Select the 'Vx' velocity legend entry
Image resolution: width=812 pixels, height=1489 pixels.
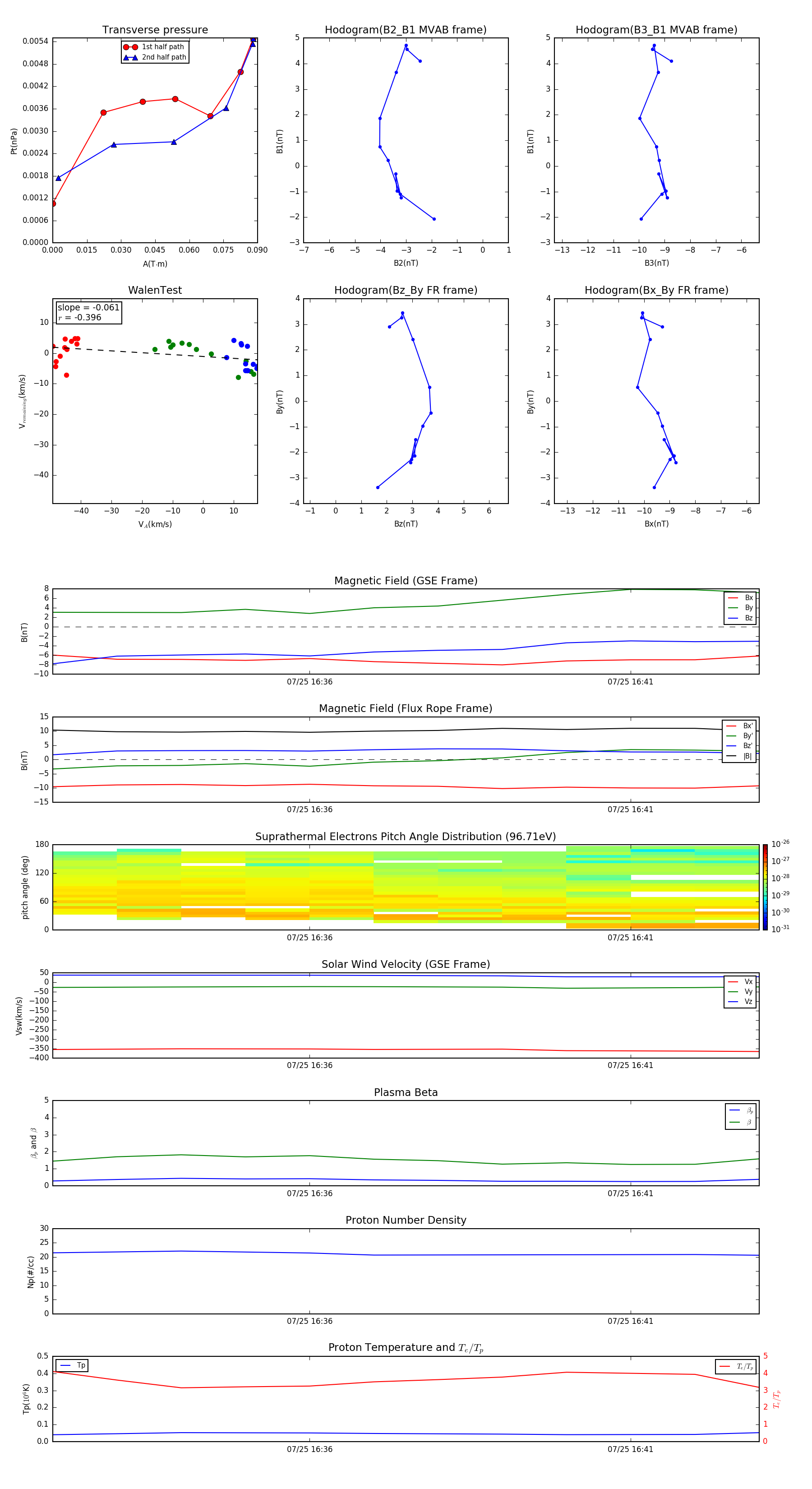[x=740, y=981]
